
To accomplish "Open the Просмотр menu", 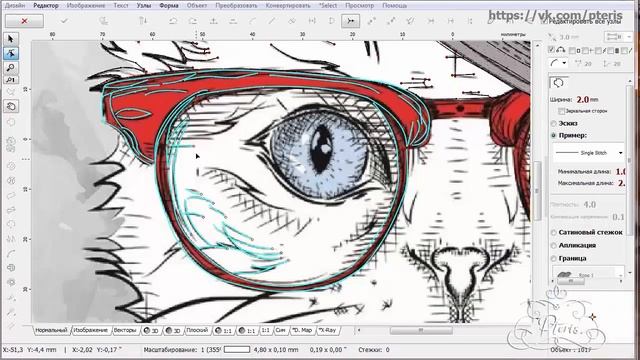I will (360, 6).
